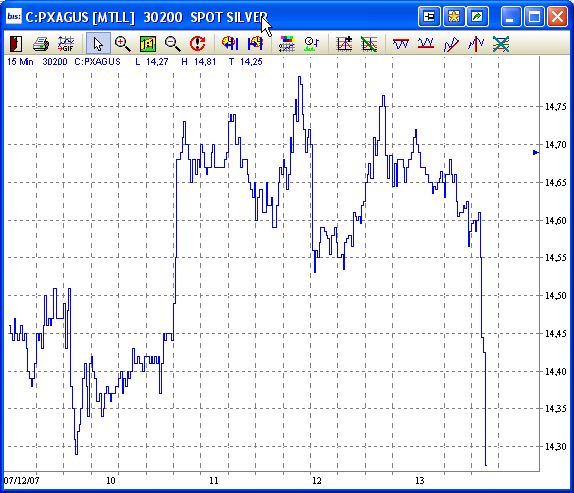This screenshot has height=493, width=574.
Task: Click the exit door icon
Action: pos(16,44)
